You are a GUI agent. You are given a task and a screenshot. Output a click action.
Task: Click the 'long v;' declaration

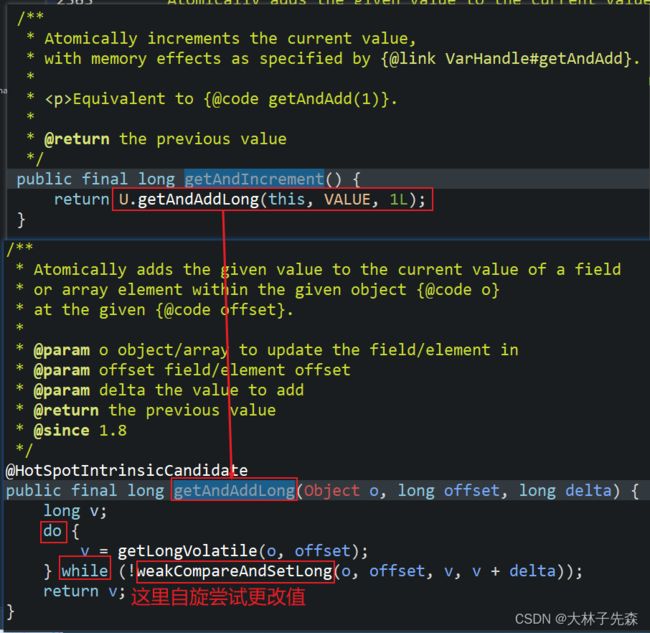coord(75,511)
